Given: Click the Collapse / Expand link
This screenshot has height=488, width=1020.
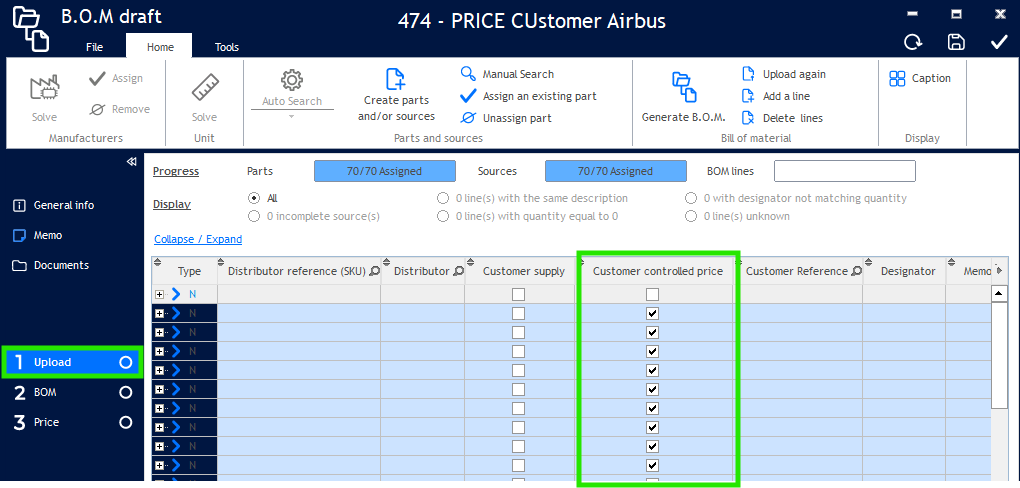Looking at the screenshot, I should click(197, 239).
